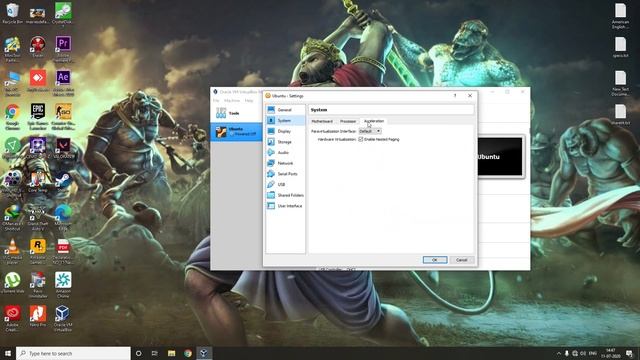Image resolution: width=640 pixels, height=360 pixels.
Task: Click the taskbar clock and date
Action: (x=611, y=353)
